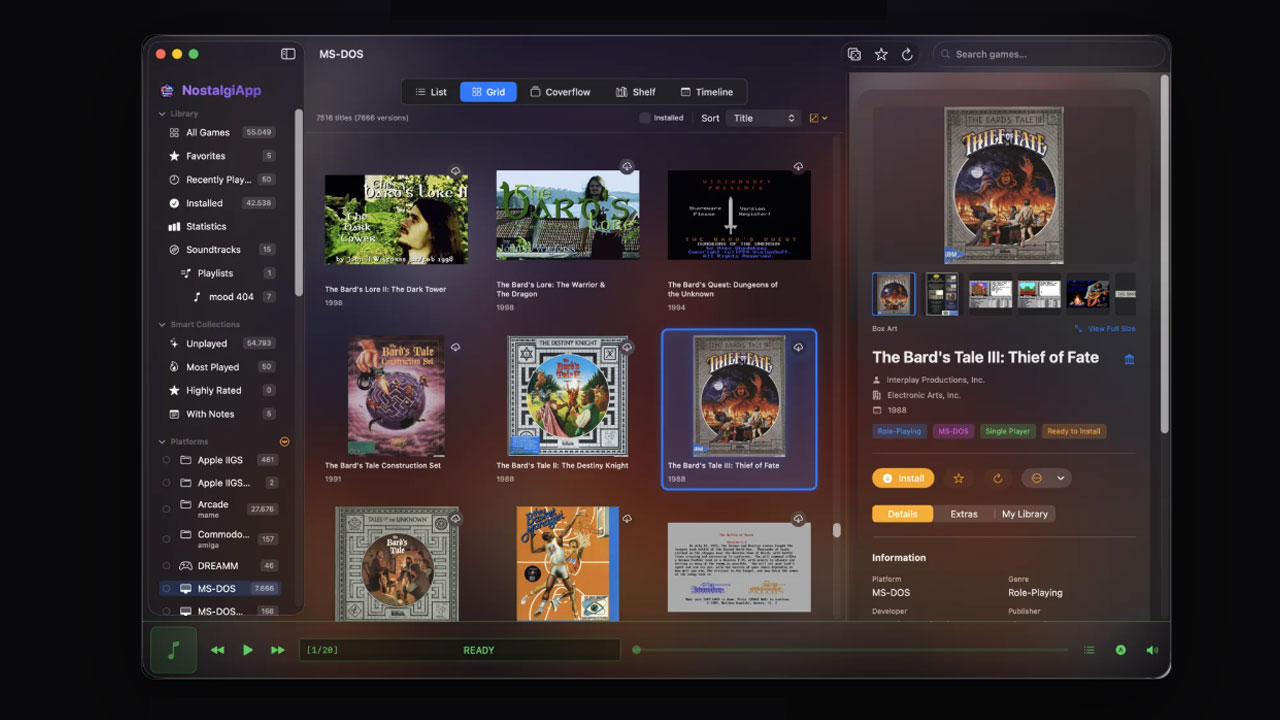Click the Search games field
The image size is (1280, 720).
click(1049, 54)
